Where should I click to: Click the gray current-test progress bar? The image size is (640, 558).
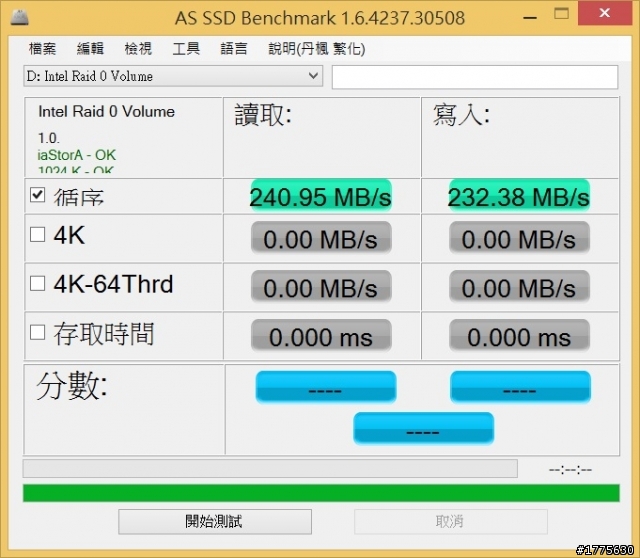pyautogui.click(x=270, y=469)
